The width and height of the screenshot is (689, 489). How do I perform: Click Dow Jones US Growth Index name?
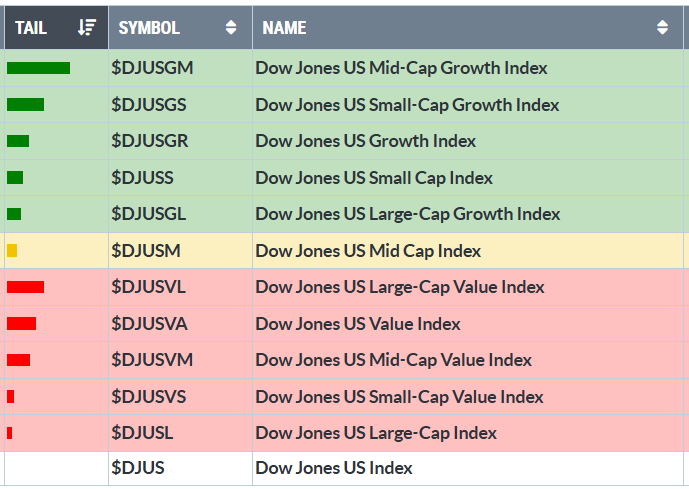click(366, 141)
